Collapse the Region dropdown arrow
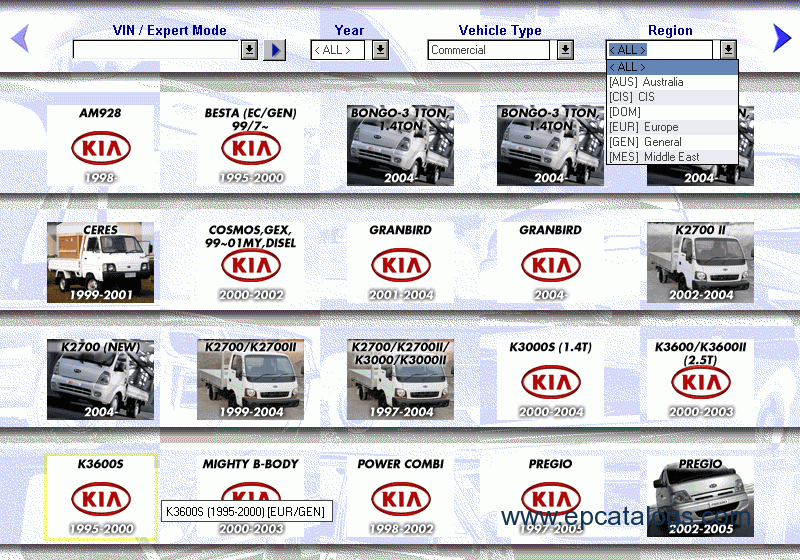Image resolution: width=800 pixels, height=560 pixels. click(728, 50)
